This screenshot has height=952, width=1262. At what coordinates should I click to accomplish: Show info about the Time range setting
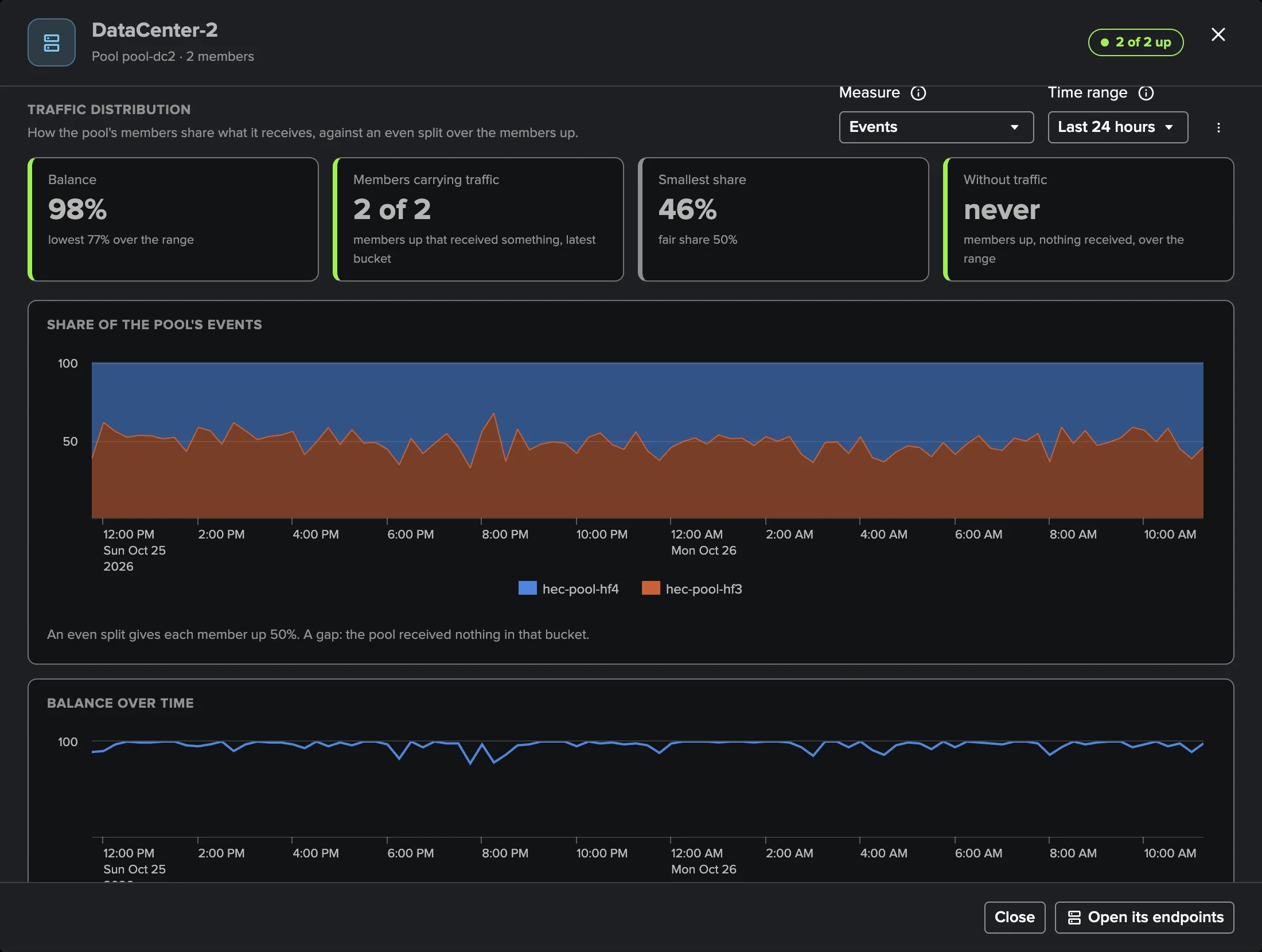pos(1146,93)
